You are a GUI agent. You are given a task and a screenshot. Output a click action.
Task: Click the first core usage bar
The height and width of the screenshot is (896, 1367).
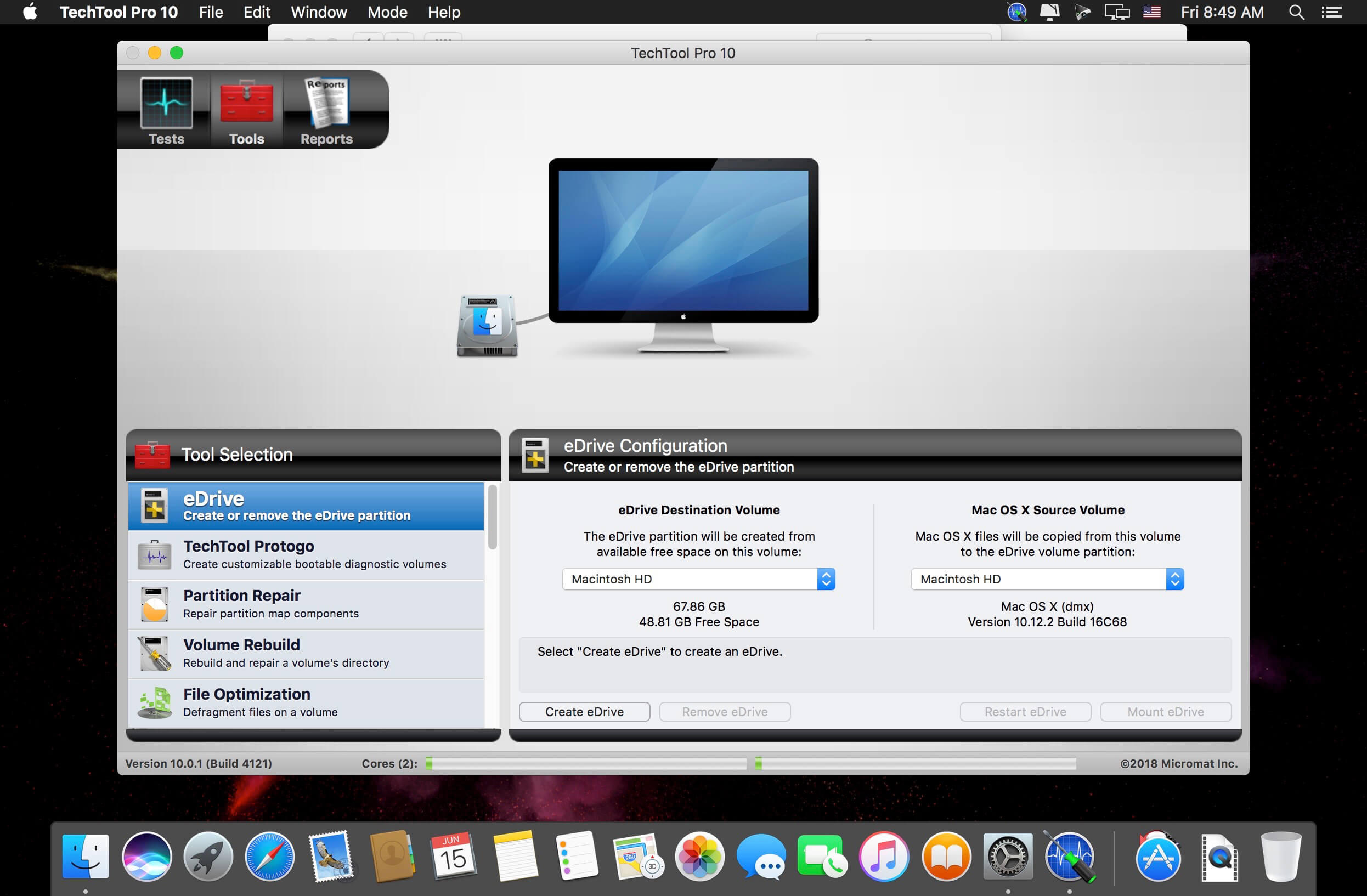click(x=586, y=763)
